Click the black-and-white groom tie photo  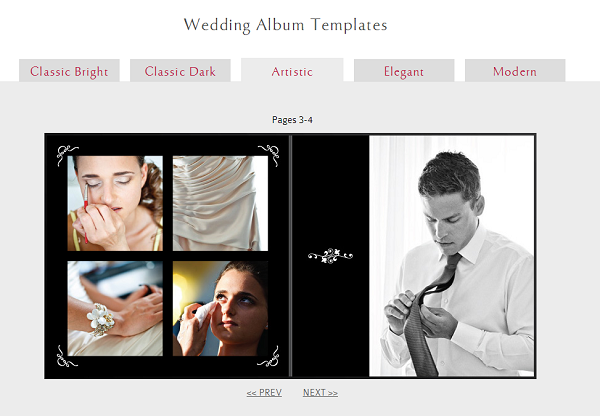tap(452, 256)
